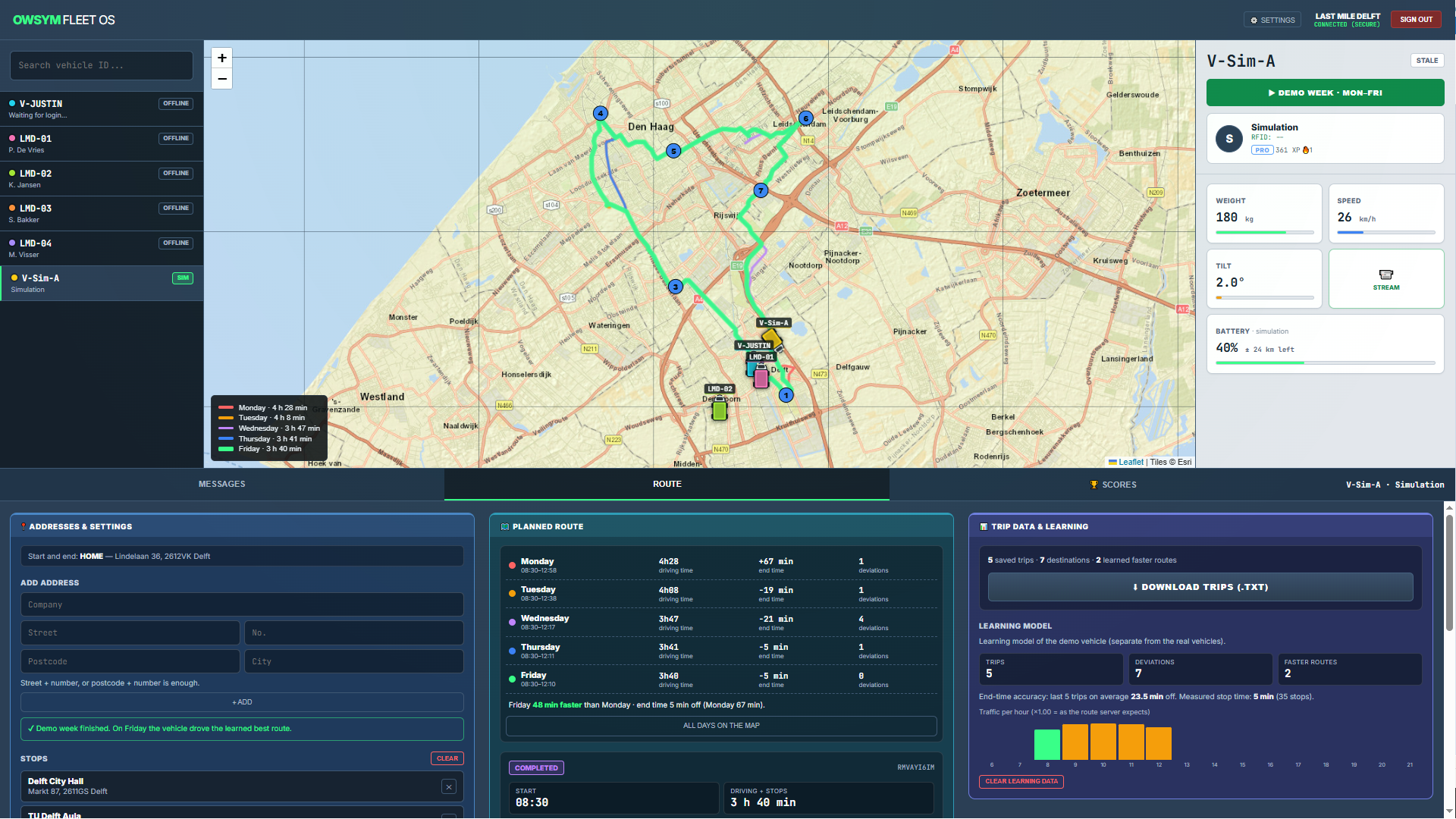Image resolution: width=1456 pixels, height=819 pixels.
Task: Click the City input field
Action: coord(353,661)
